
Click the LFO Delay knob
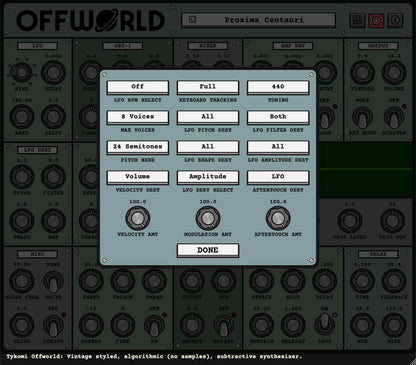[53, 72]
